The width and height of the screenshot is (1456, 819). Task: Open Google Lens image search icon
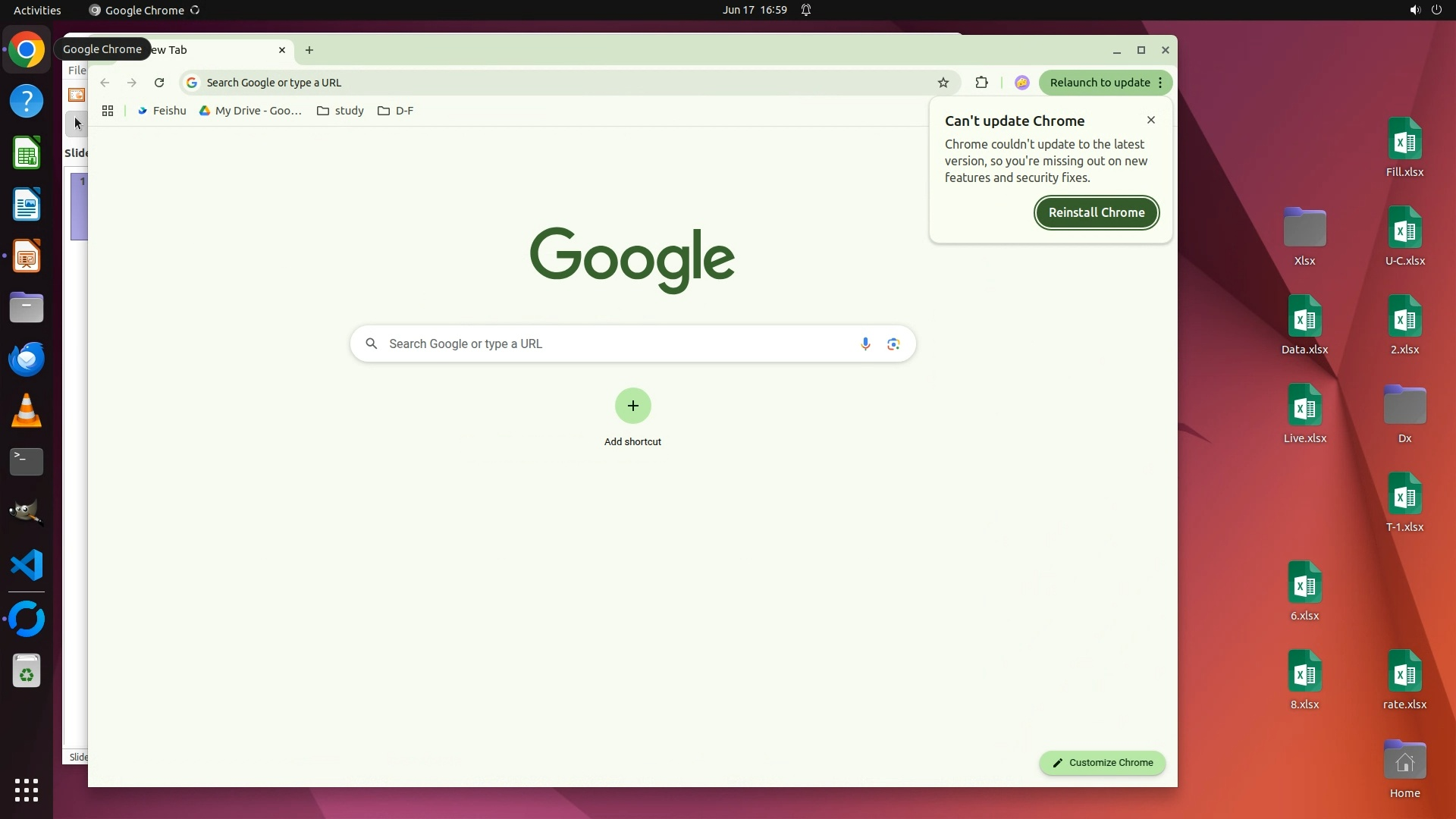(x=893, y=344)
